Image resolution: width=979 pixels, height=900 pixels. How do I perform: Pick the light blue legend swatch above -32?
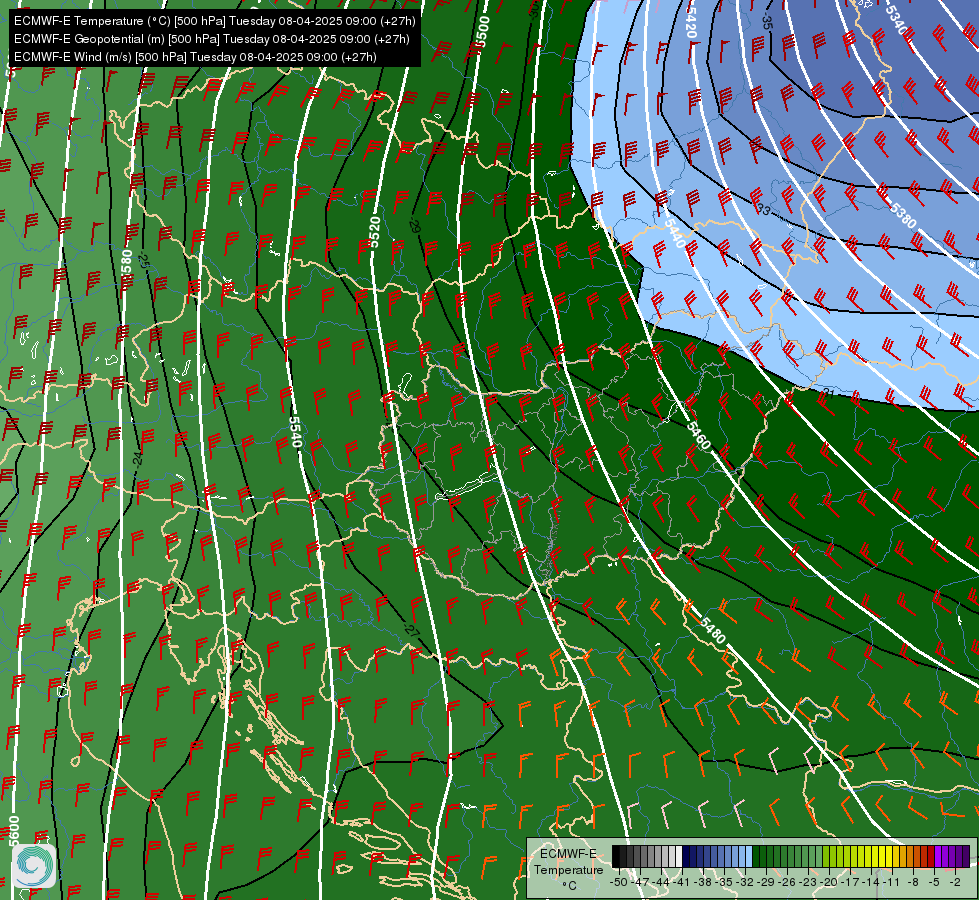tap(748, 856)
